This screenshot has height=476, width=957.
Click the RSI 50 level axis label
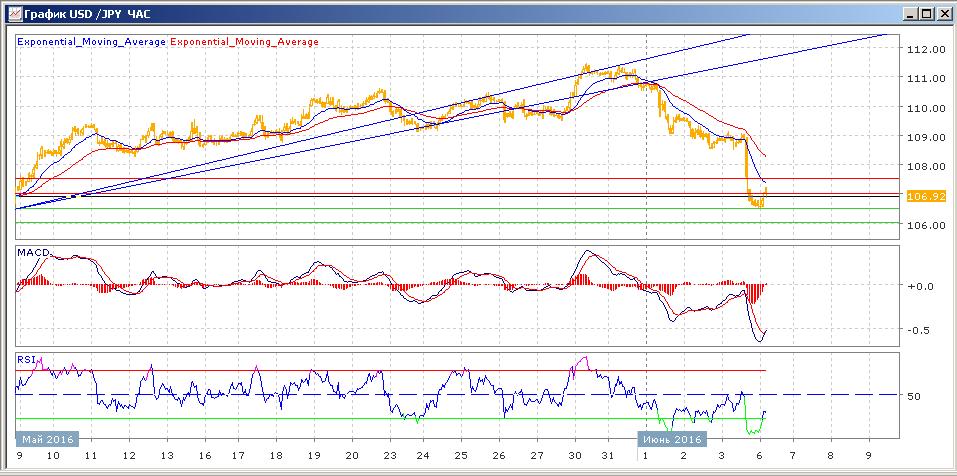pos(913,396)
